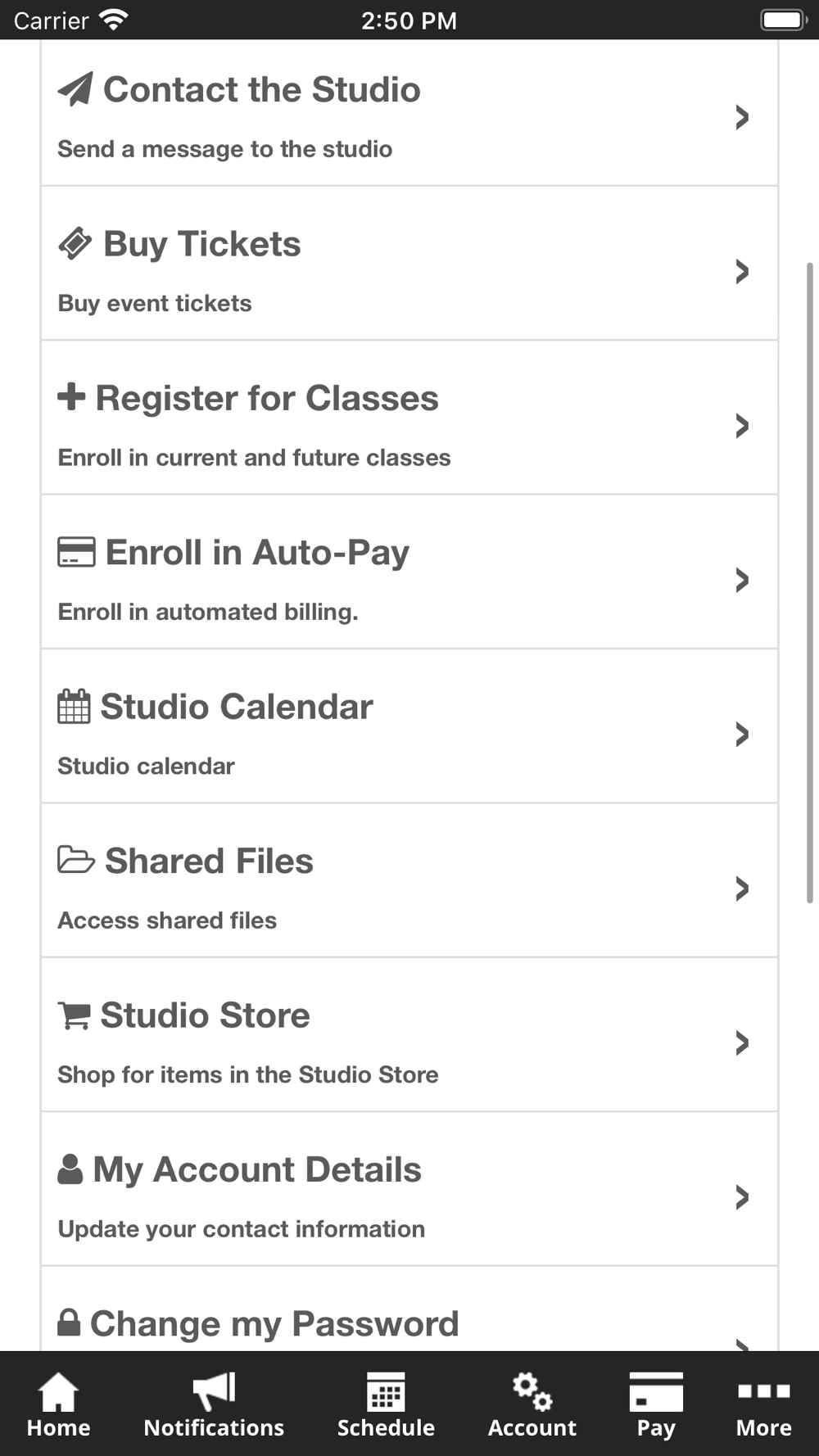
Task: Tap the plus icon for Register for Classes
Action: click(x=71, y=396)
